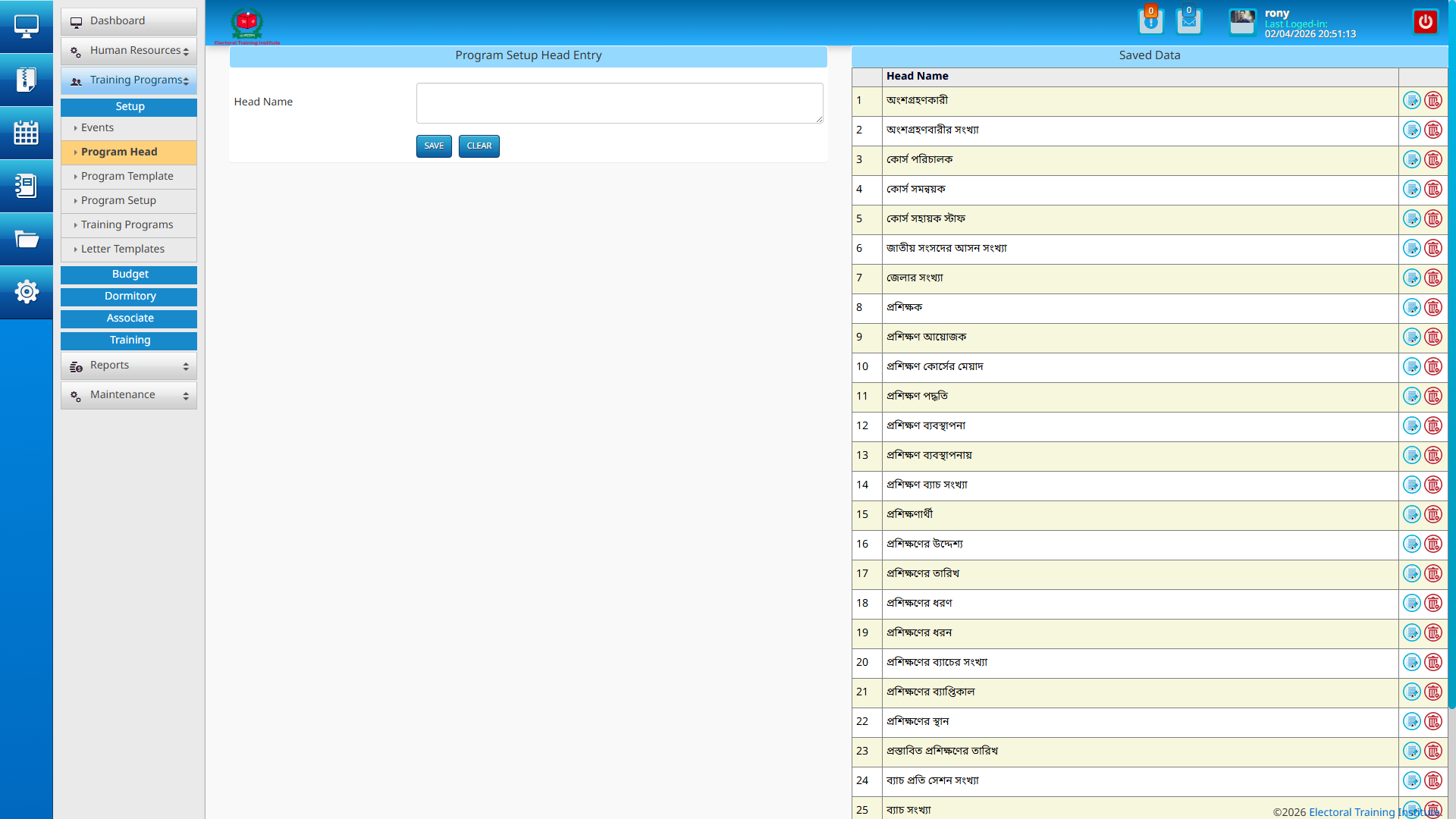Click the SAVE button
This screenshot has height=819, width=1456.
click(434, 146)
